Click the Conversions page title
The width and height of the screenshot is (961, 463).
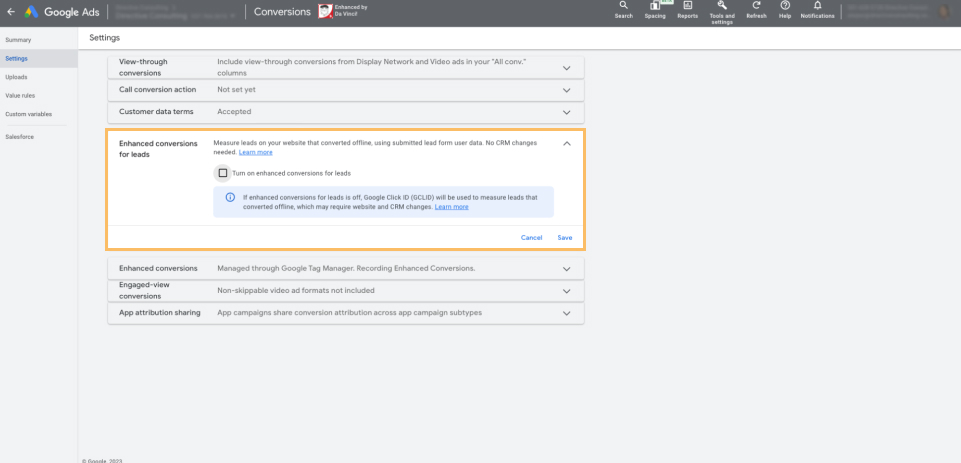[x=282, y=12]
